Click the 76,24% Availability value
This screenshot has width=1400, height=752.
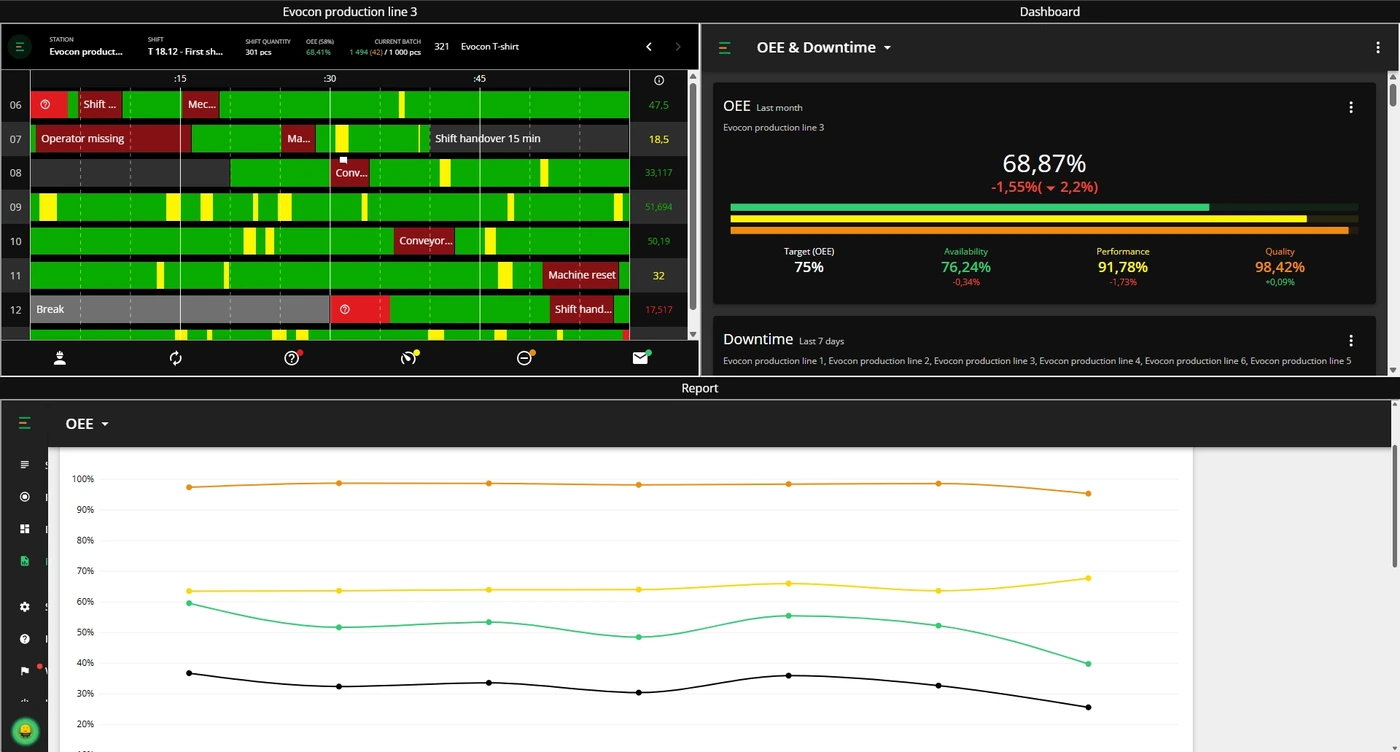(966, 267)
